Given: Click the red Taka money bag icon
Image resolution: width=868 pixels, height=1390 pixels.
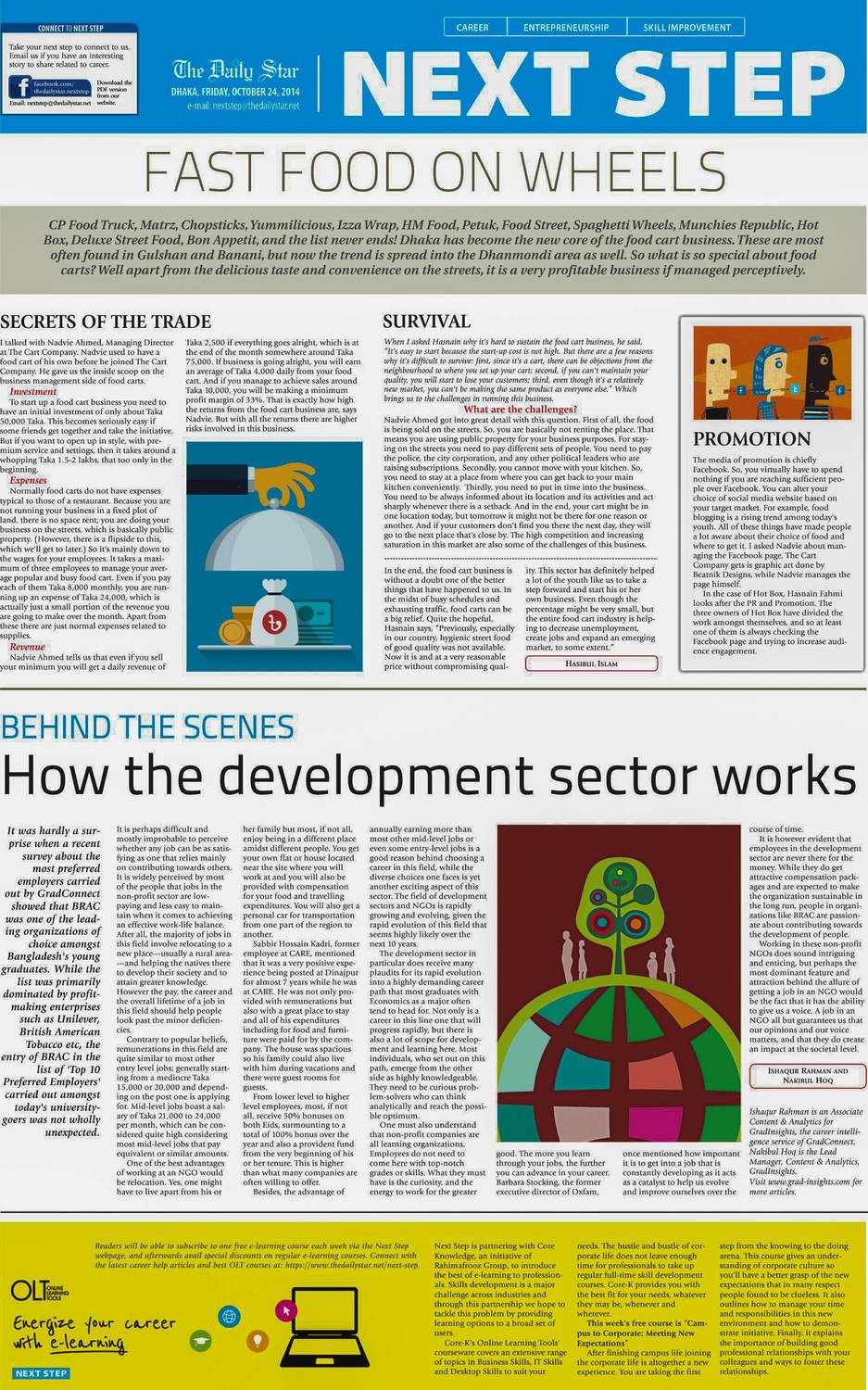Looking at the screenshot, I should (x=274, y=618).
